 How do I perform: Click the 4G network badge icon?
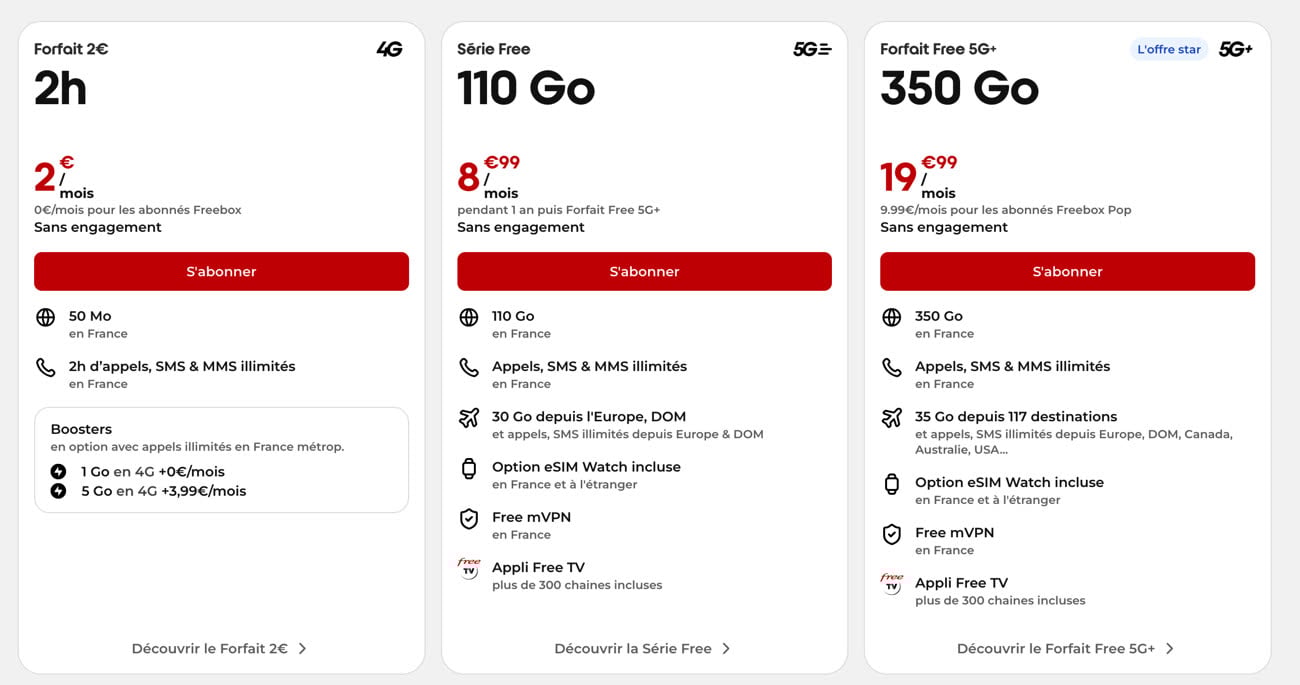(389, 49)
